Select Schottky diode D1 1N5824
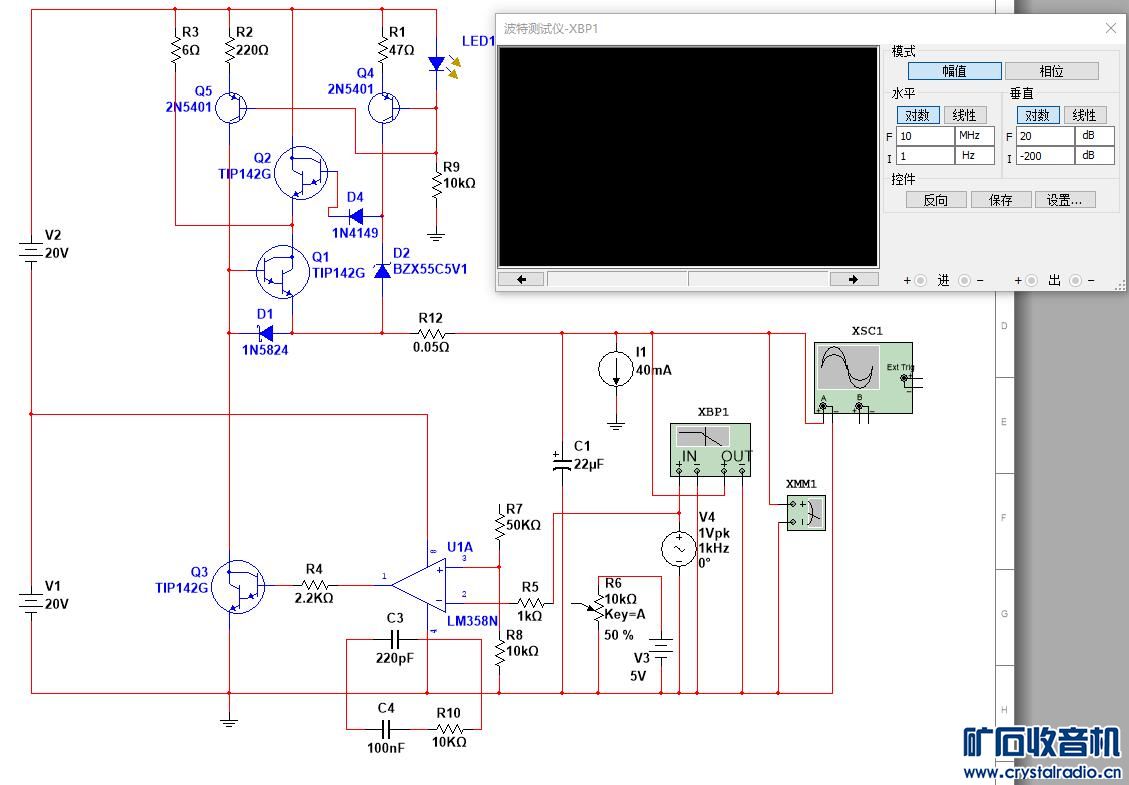The image size is (1129, 785). click(x=266, y=333)
